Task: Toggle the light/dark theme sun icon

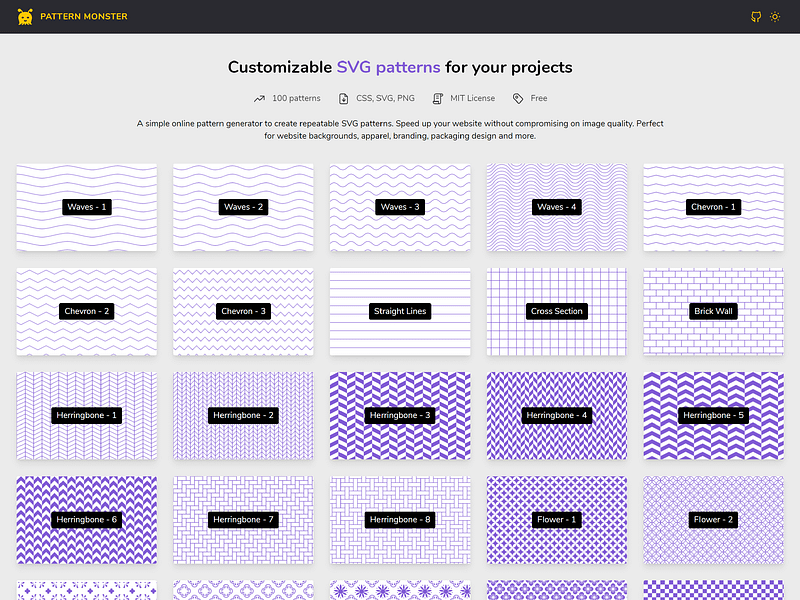Action: click(775, 17)
